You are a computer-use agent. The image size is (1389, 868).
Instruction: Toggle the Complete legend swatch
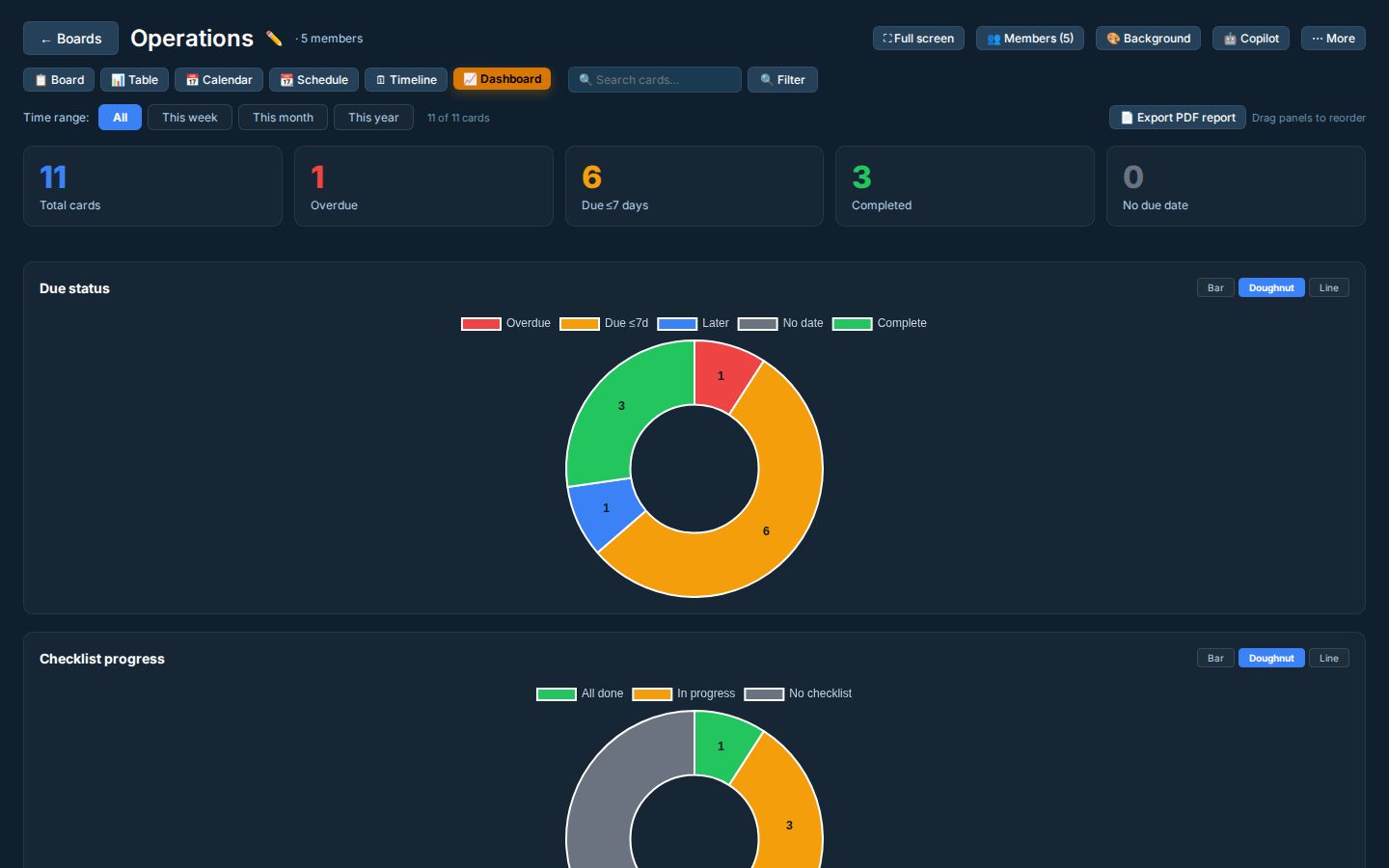(x=853, y=324)
